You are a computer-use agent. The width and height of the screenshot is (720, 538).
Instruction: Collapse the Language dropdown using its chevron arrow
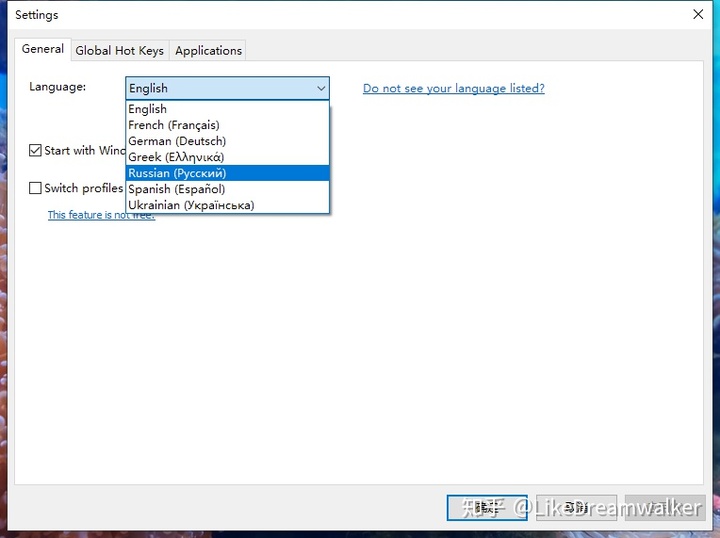pyautogui.click(x=321, y=88)
